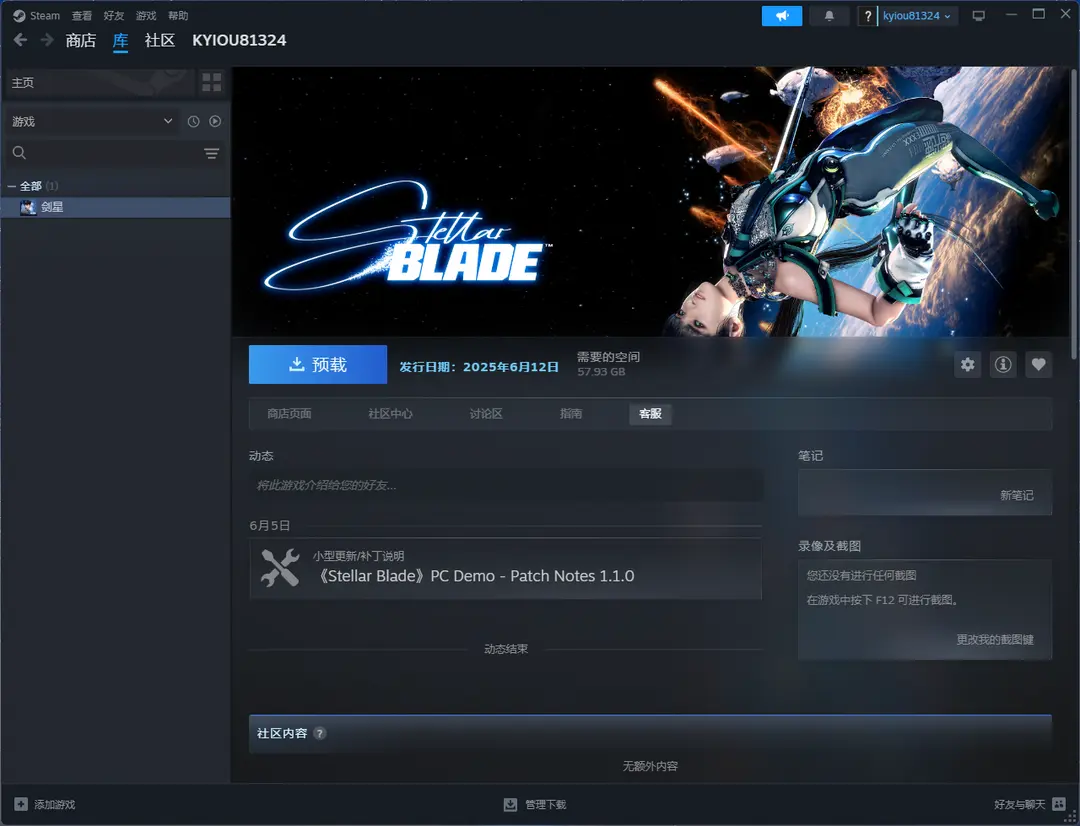Click the add game plus icon
Image resolution: width=1080 pixels, height=826 pixels.
(21, 804)
